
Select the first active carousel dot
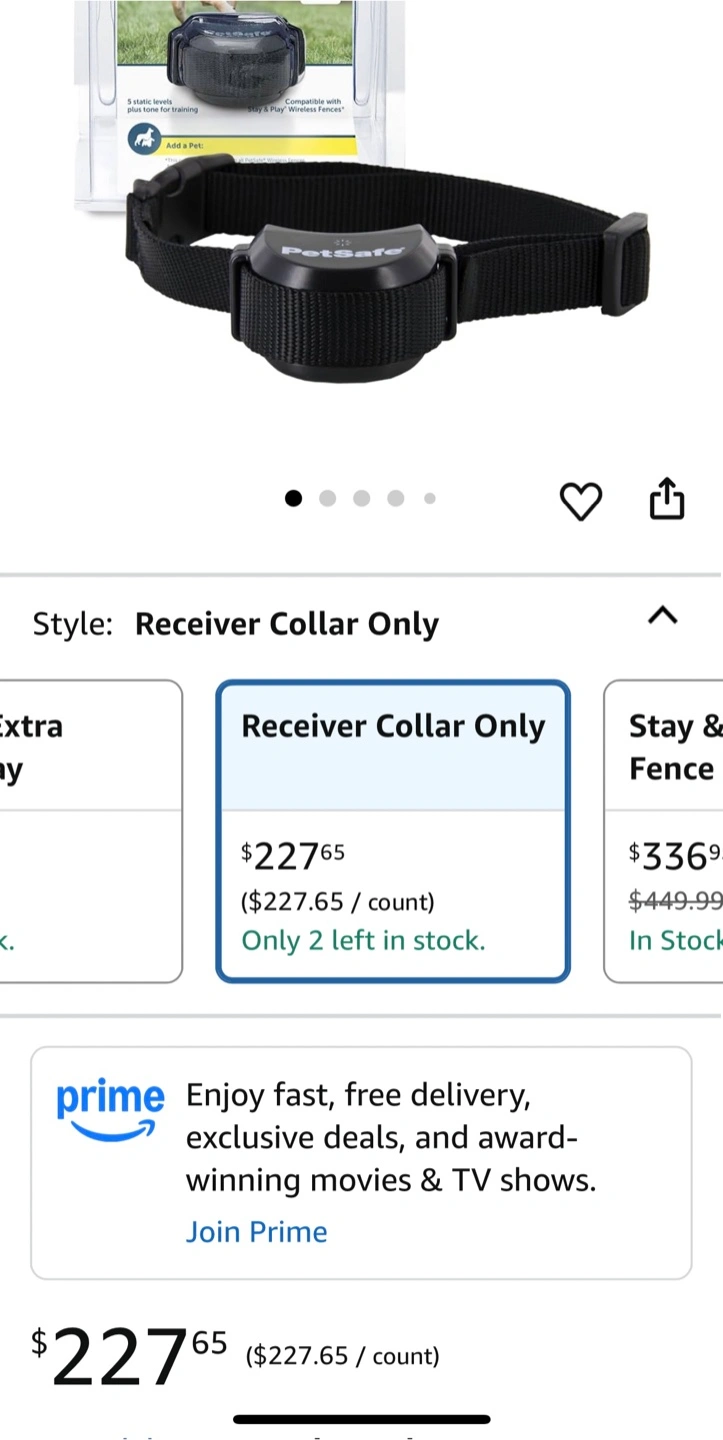tap(293, 498)
